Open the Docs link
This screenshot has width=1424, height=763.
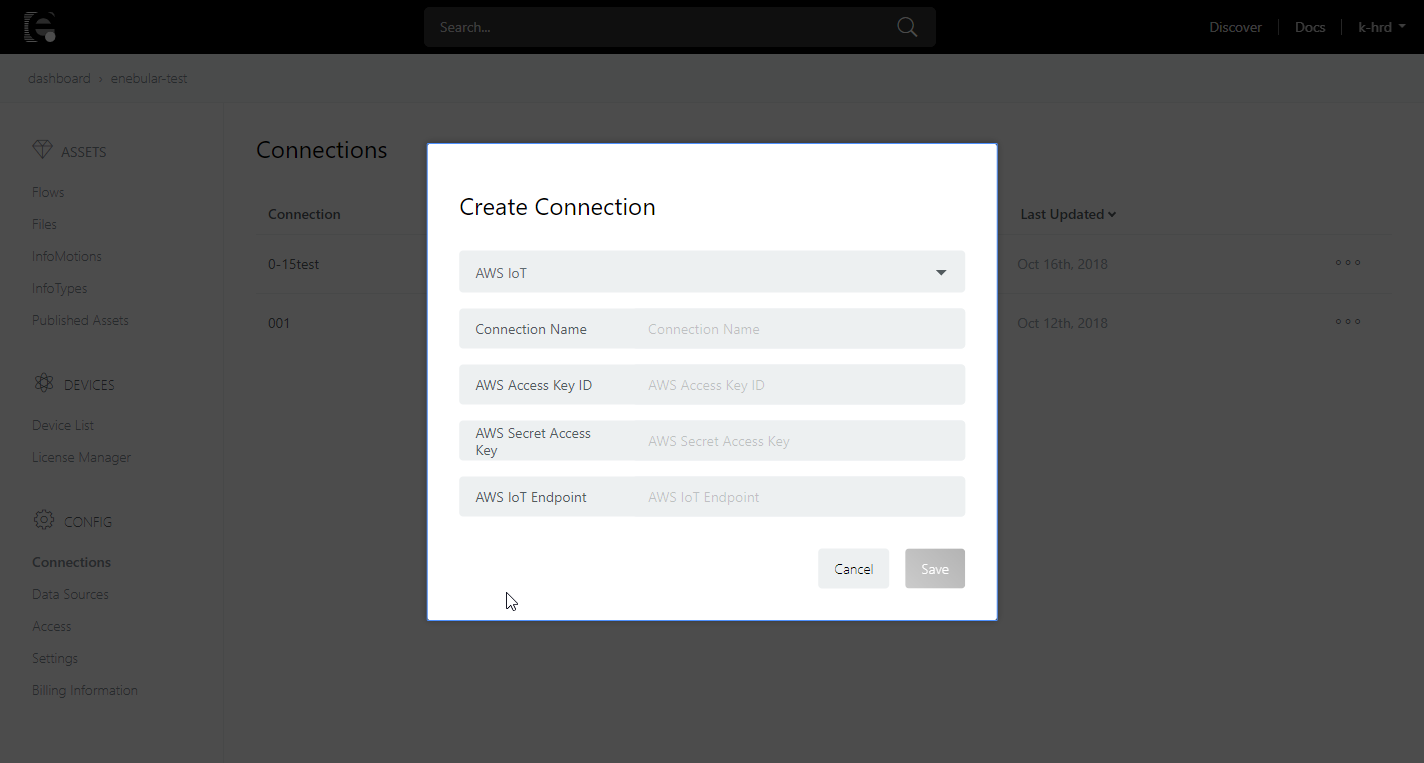click(x=1309, y=27)
